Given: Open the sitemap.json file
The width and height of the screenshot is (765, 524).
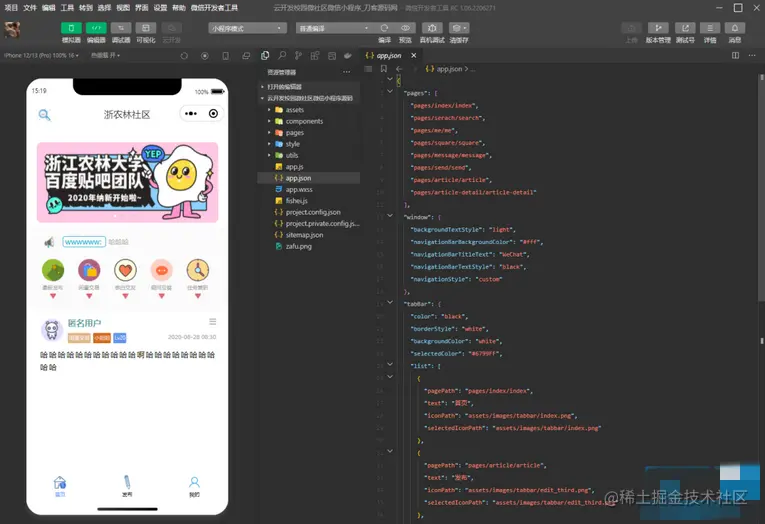Looking at the screenshot, I should pos(304,235).
